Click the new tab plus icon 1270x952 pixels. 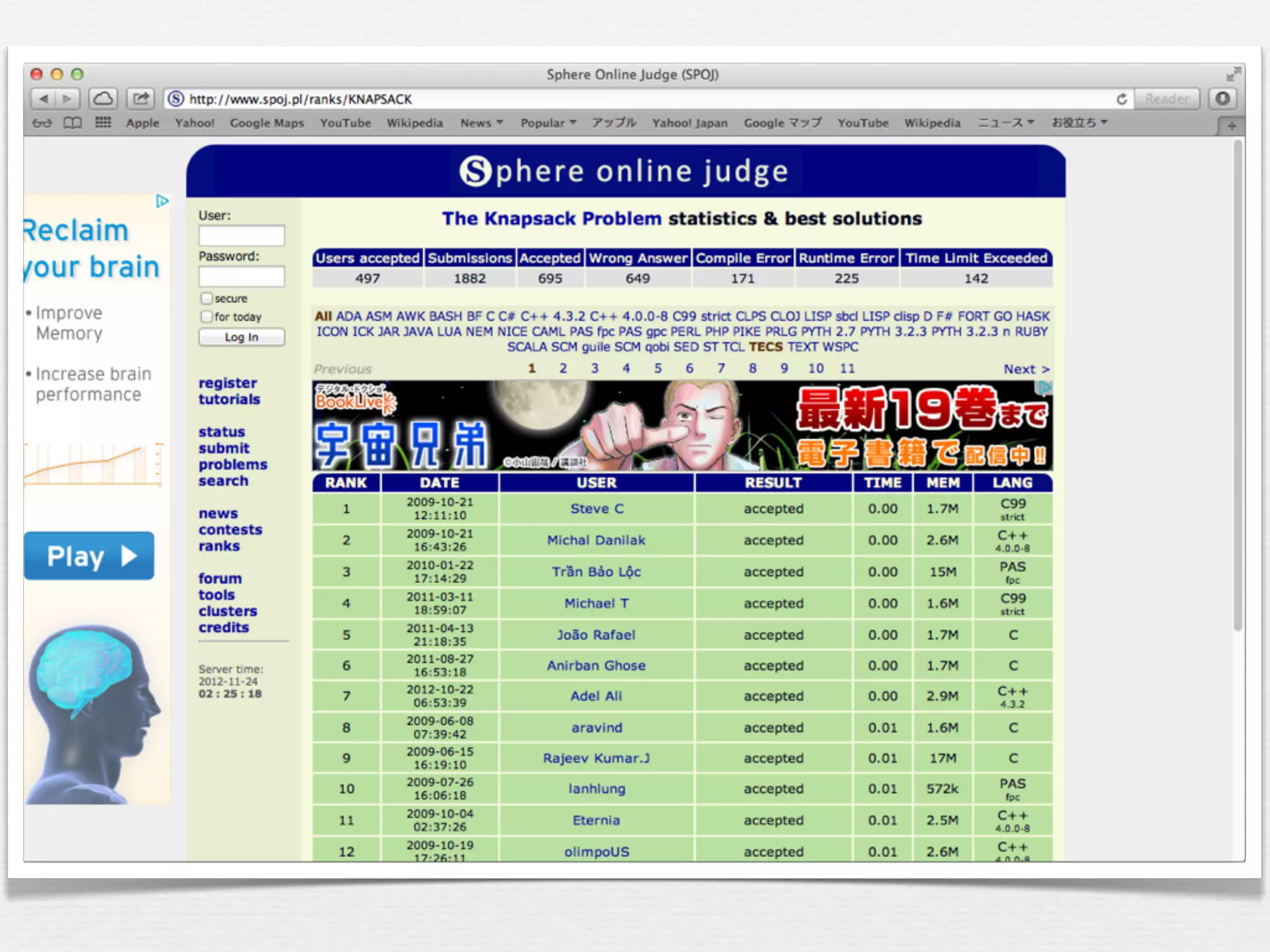point(1232,126)
